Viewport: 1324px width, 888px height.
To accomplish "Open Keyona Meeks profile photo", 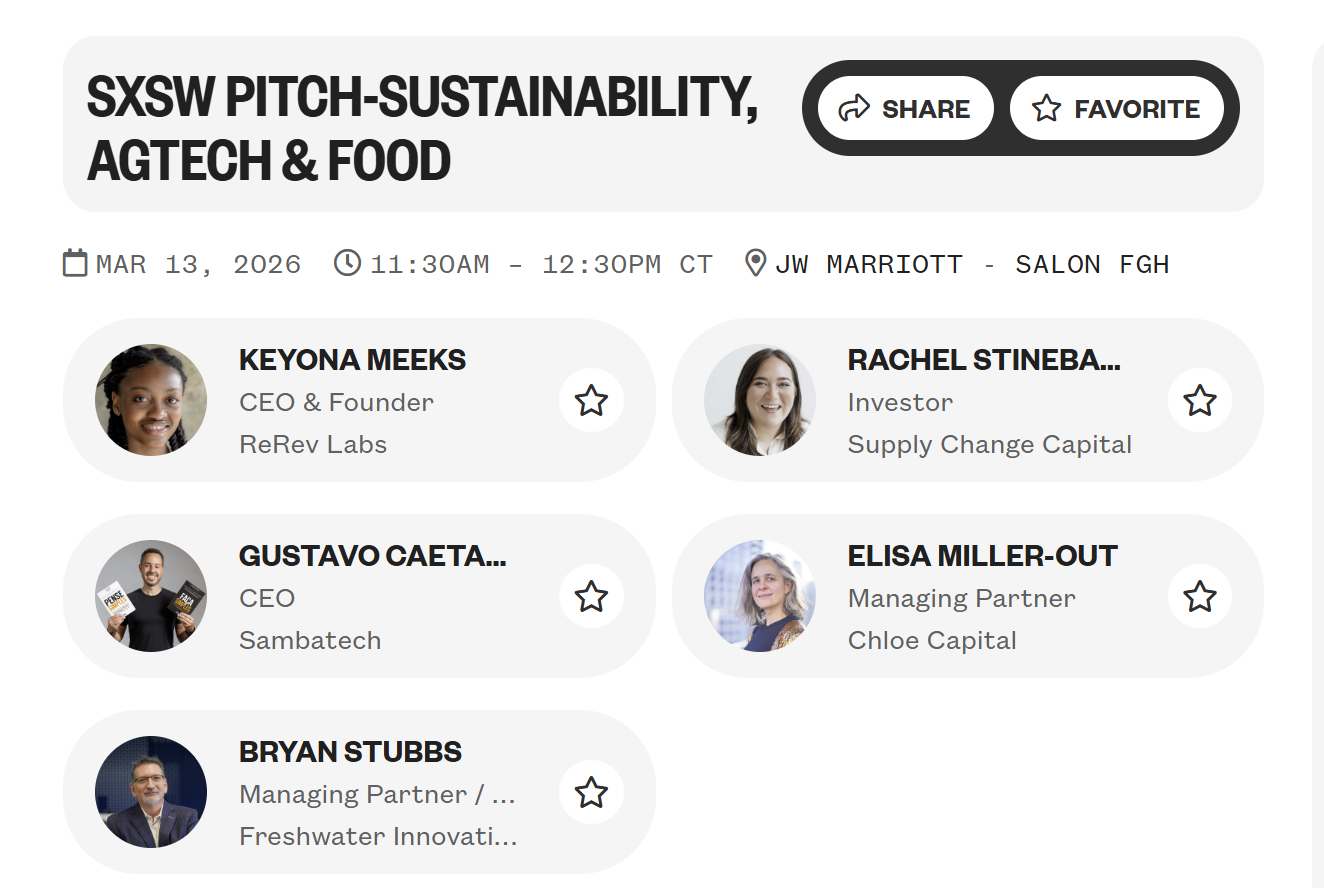I will click(x=151, y=400).
